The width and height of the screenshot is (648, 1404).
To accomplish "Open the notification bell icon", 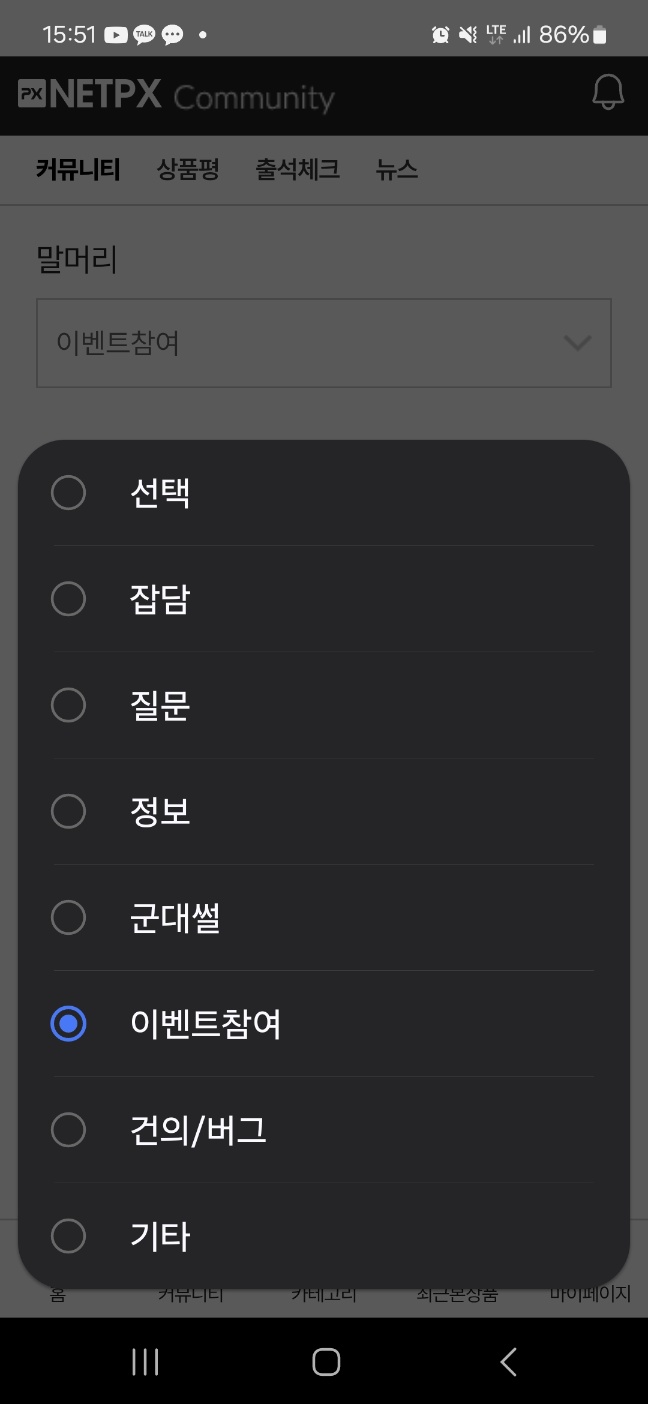I will 608,93.
